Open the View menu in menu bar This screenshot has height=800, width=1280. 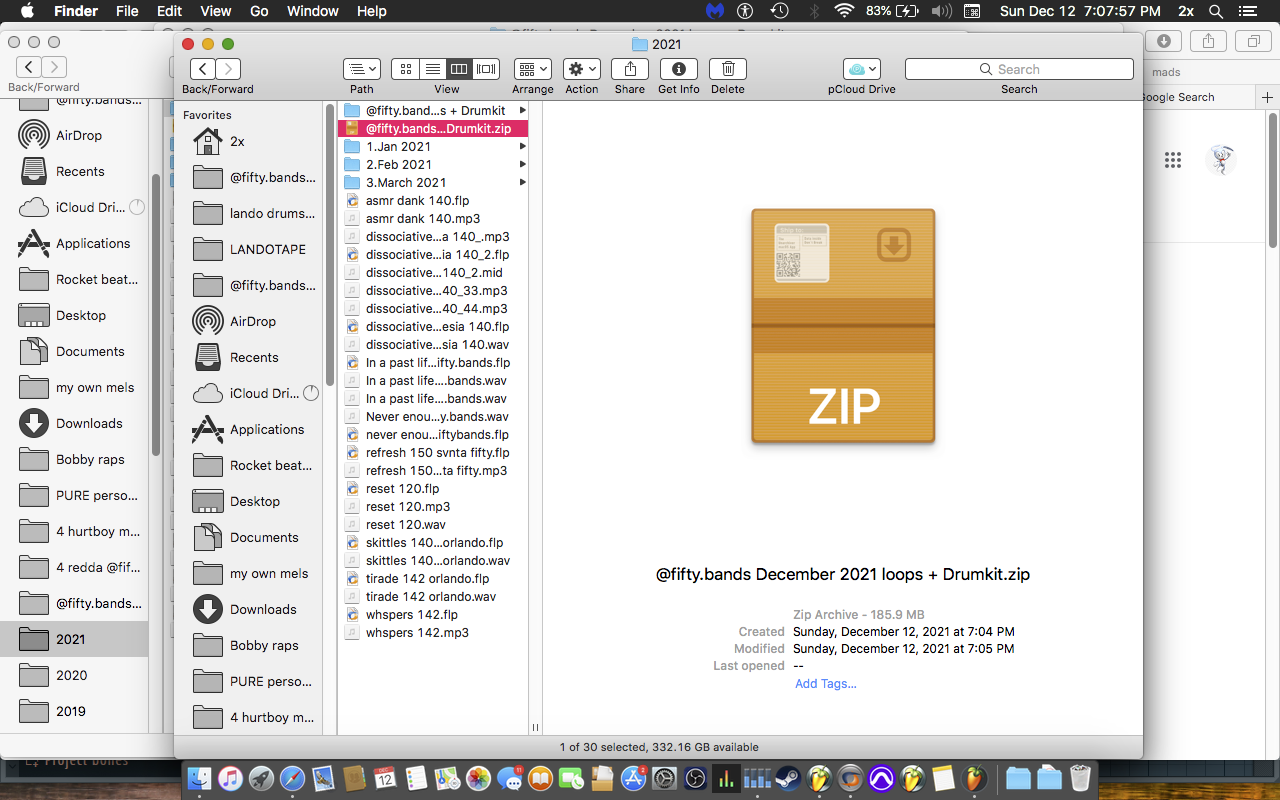click(215, 11)
